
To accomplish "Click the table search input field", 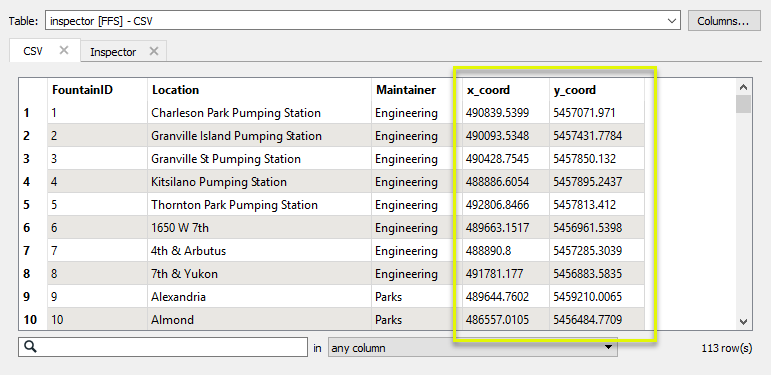I will [x=163, y=347].
